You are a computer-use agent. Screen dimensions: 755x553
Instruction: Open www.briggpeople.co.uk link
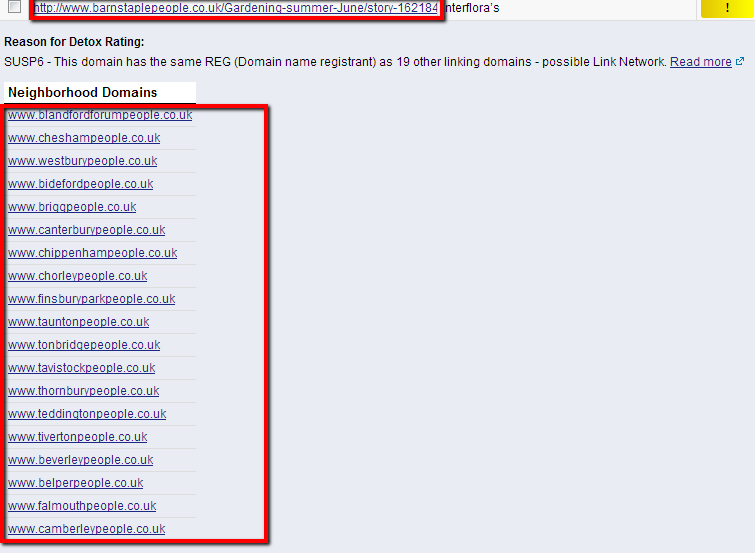pyautogui.click(x=72, y=207)
